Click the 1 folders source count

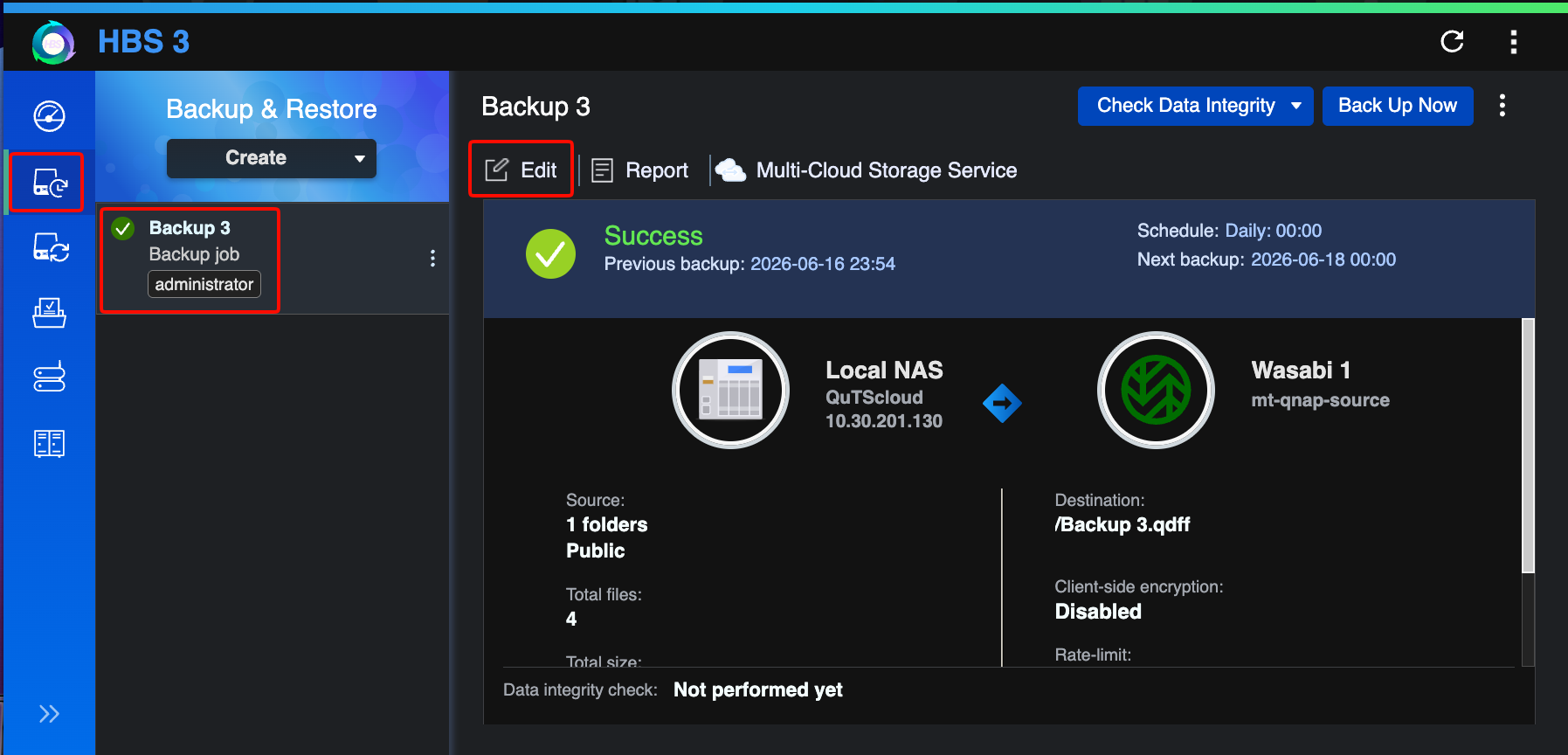[x=607, y=524]
